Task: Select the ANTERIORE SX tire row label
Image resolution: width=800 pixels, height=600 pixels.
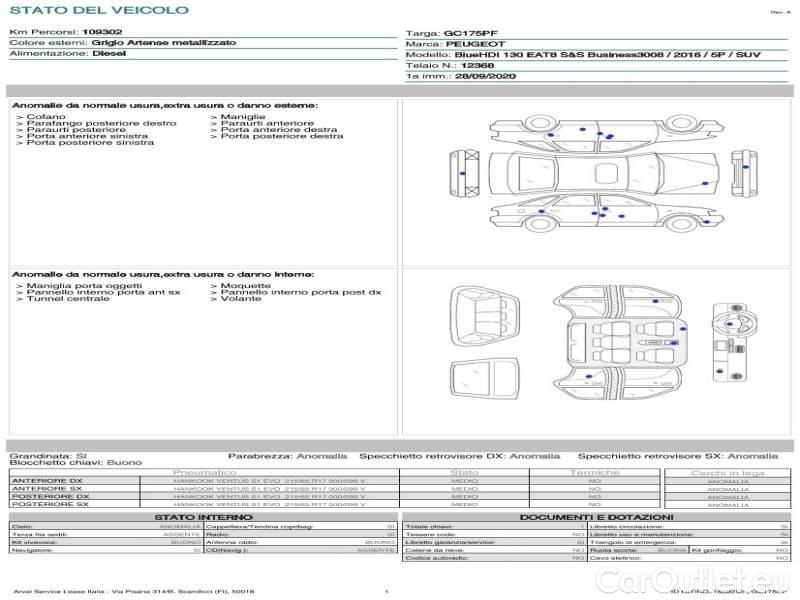Action: pyautogui.click(x=47, y=489)
